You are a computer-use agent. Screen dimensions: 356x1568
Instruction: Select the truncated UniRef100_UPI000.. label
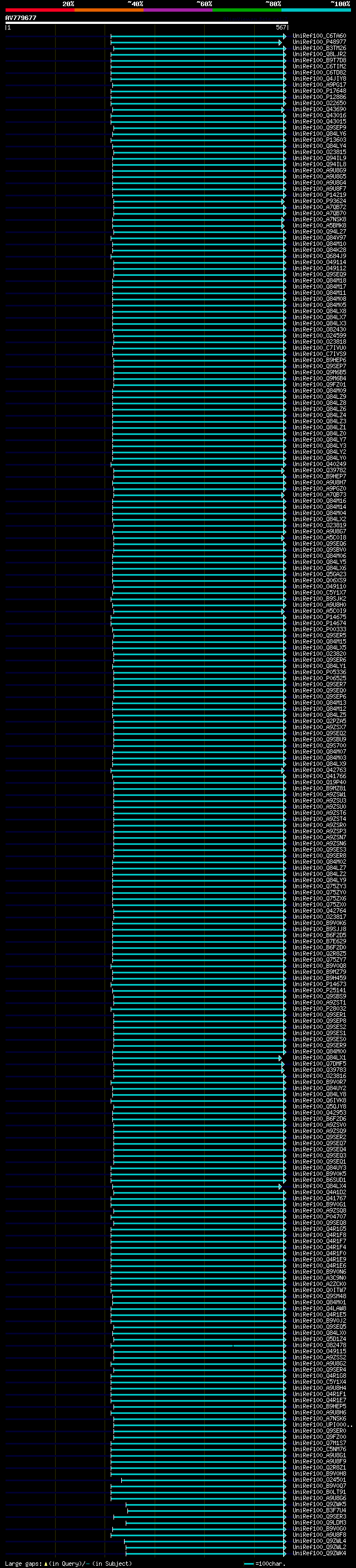322,1424
